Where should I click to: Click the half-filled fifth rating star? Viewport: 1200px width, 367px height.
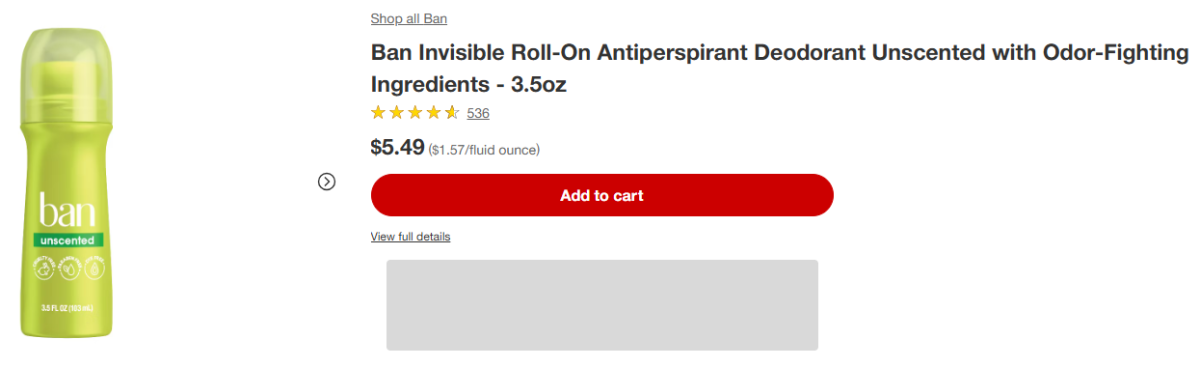coord(452,112)
